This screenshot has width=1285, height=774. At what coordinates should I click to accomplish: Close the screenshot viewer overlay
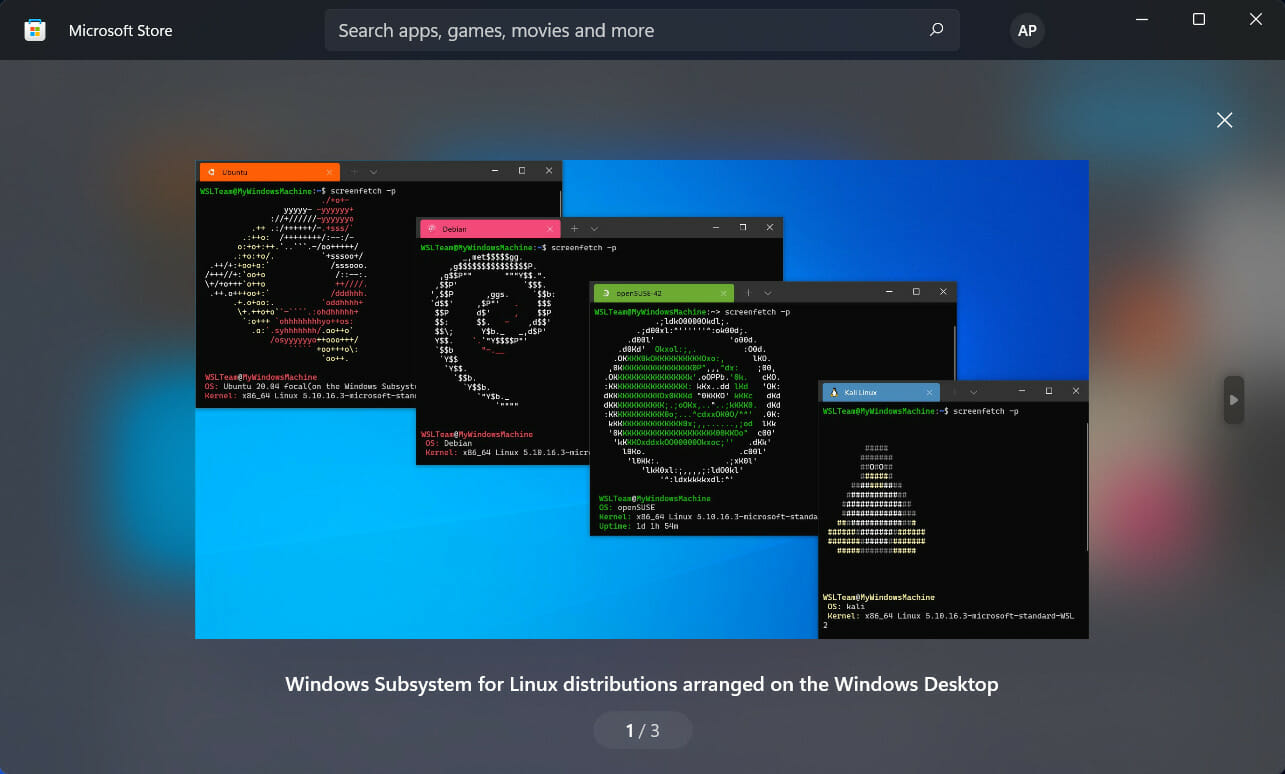pos(1224,120)
